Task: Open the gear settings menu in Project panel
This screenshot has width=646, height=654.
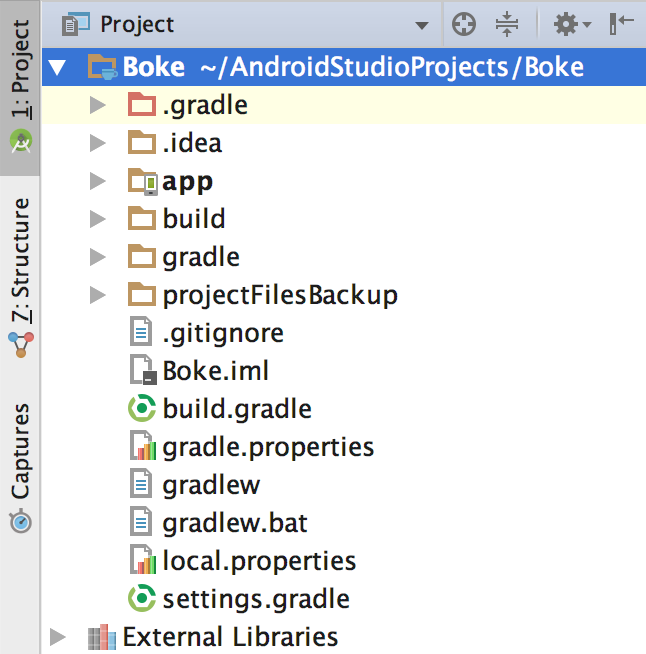Action: (x=571, y=25)
